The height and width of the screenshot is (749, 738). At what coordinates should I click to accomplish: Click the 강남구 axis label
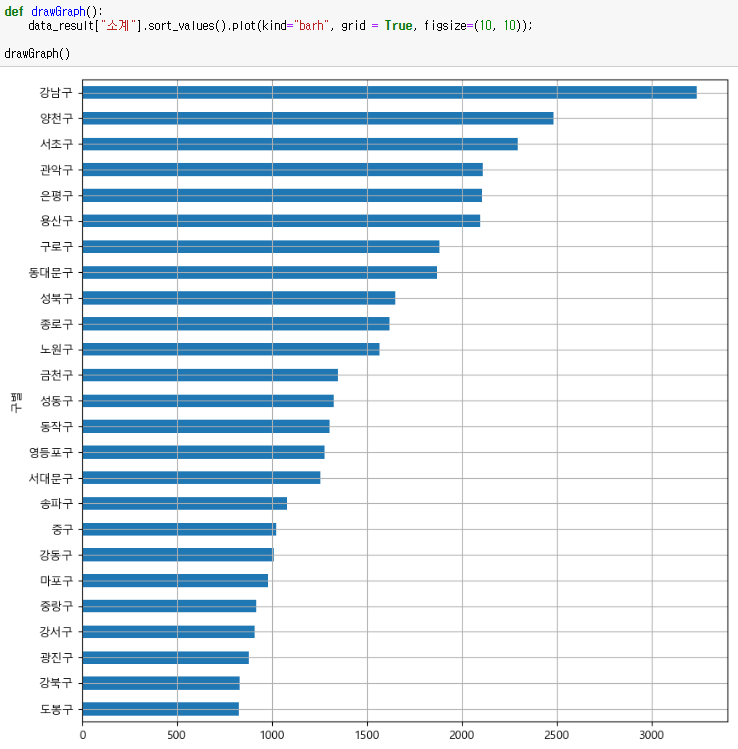(56, 92)
